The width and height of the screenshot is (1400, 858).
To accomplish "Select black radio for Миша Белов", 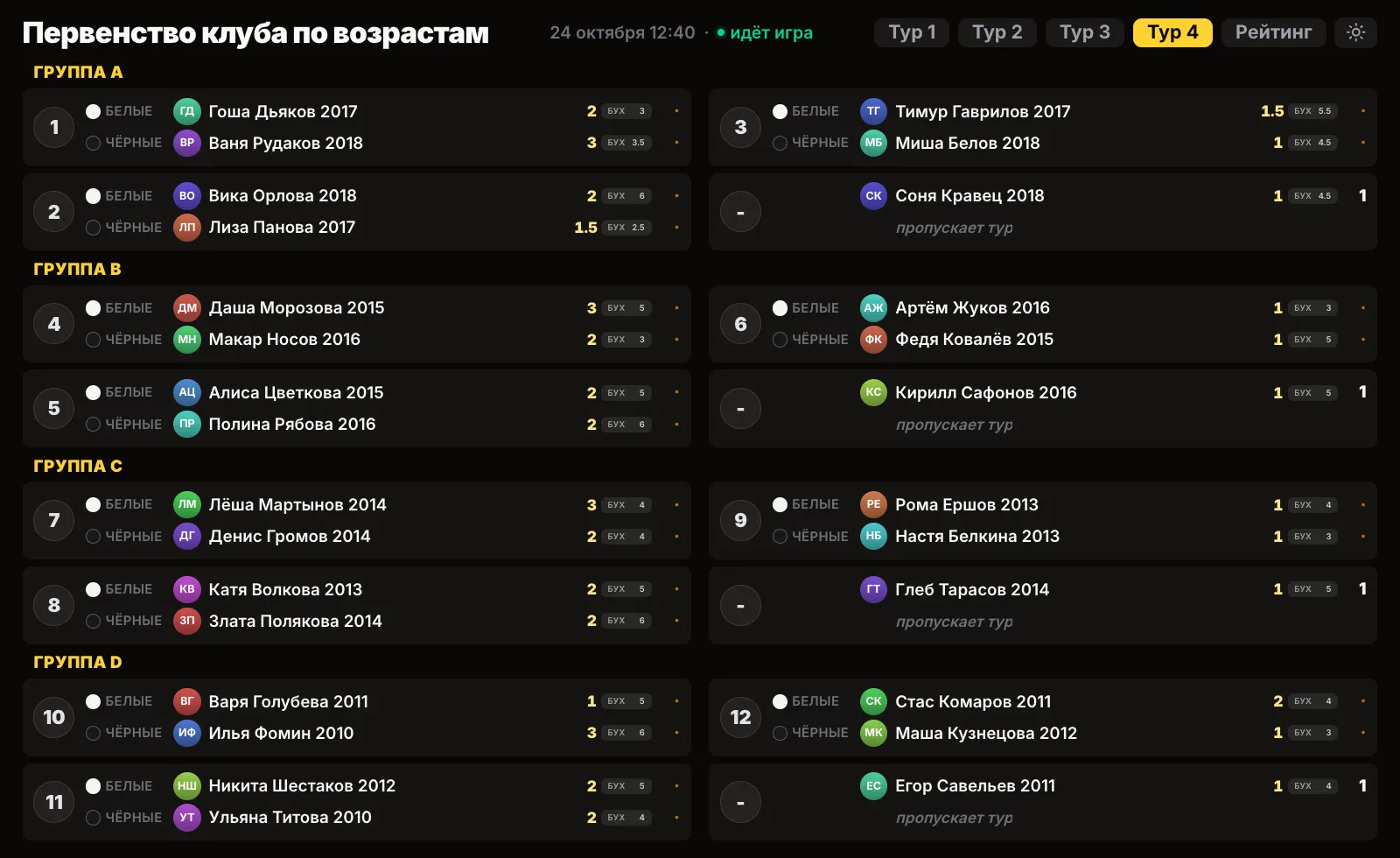I will pyautogui.click(x=780, y=143).
